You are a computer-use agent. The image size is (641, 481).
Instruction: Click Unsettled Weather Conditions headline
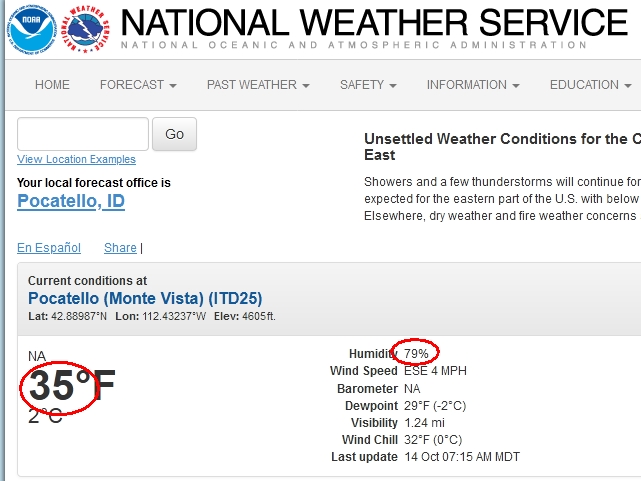[502, 147]
